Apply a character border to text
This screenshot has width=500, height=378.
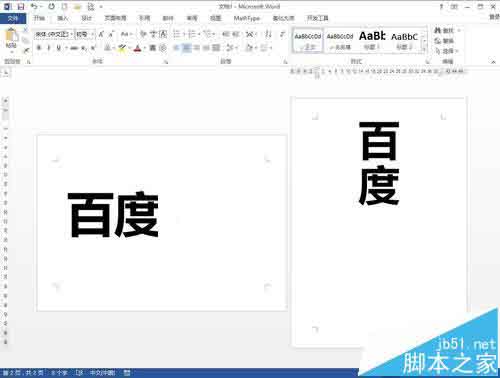click(x=163, y=34)
